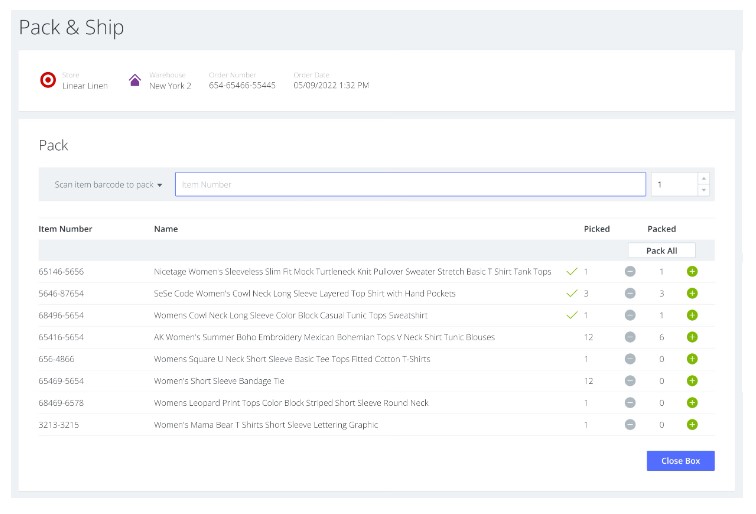756x514 pixels.
Task: Click the Close Box button
Action: pos(680,461)
